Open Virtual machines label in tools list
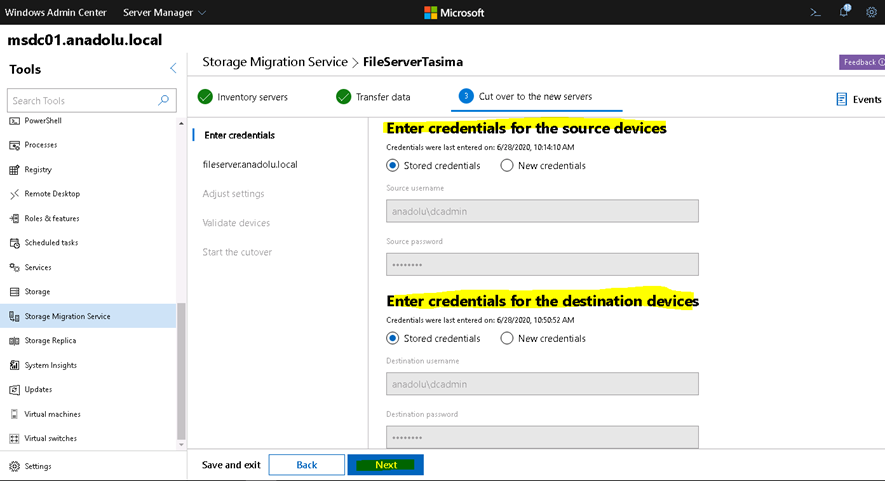Screen dimensions: 885x481 coord(52,414)
